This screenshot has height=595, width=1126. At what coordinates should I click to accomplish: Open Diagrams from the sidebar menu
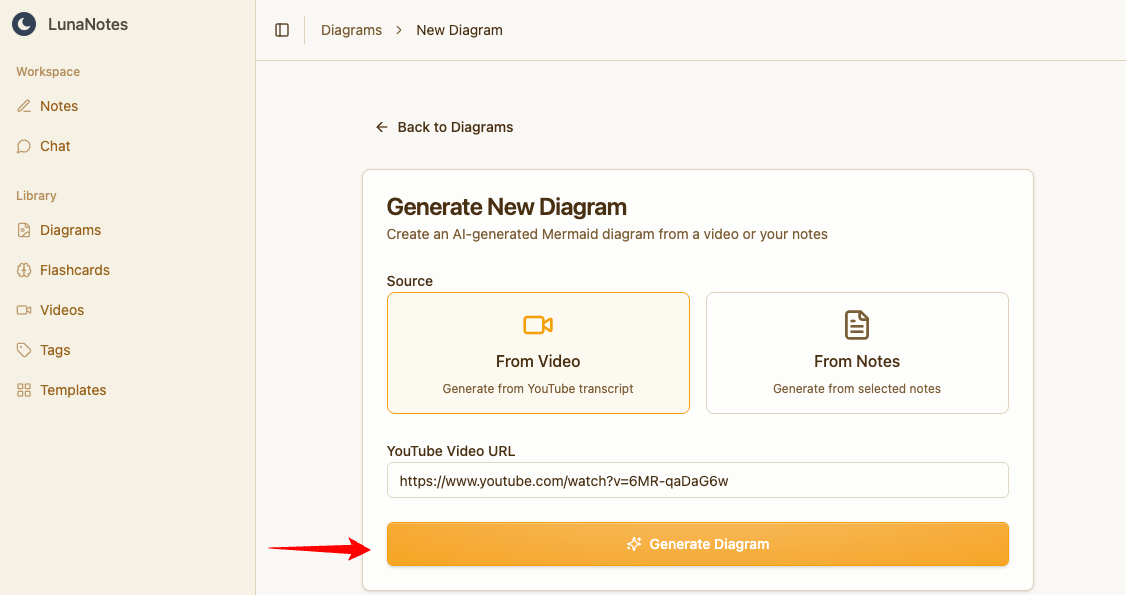pos(70,230)
